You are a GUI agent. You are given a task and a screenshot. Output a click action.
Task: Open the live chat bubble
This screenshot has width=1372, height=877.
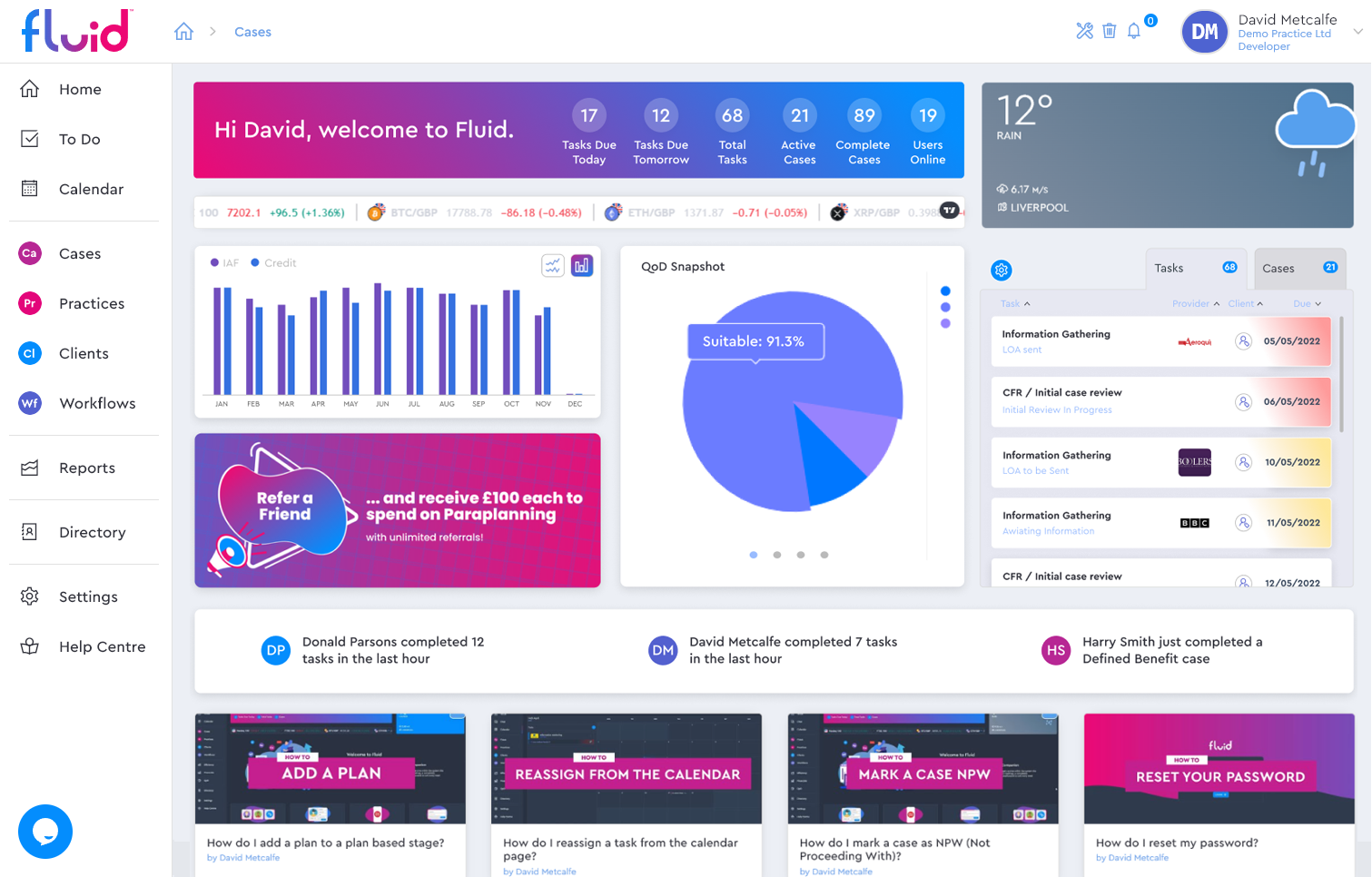click(x=45, y=832)
